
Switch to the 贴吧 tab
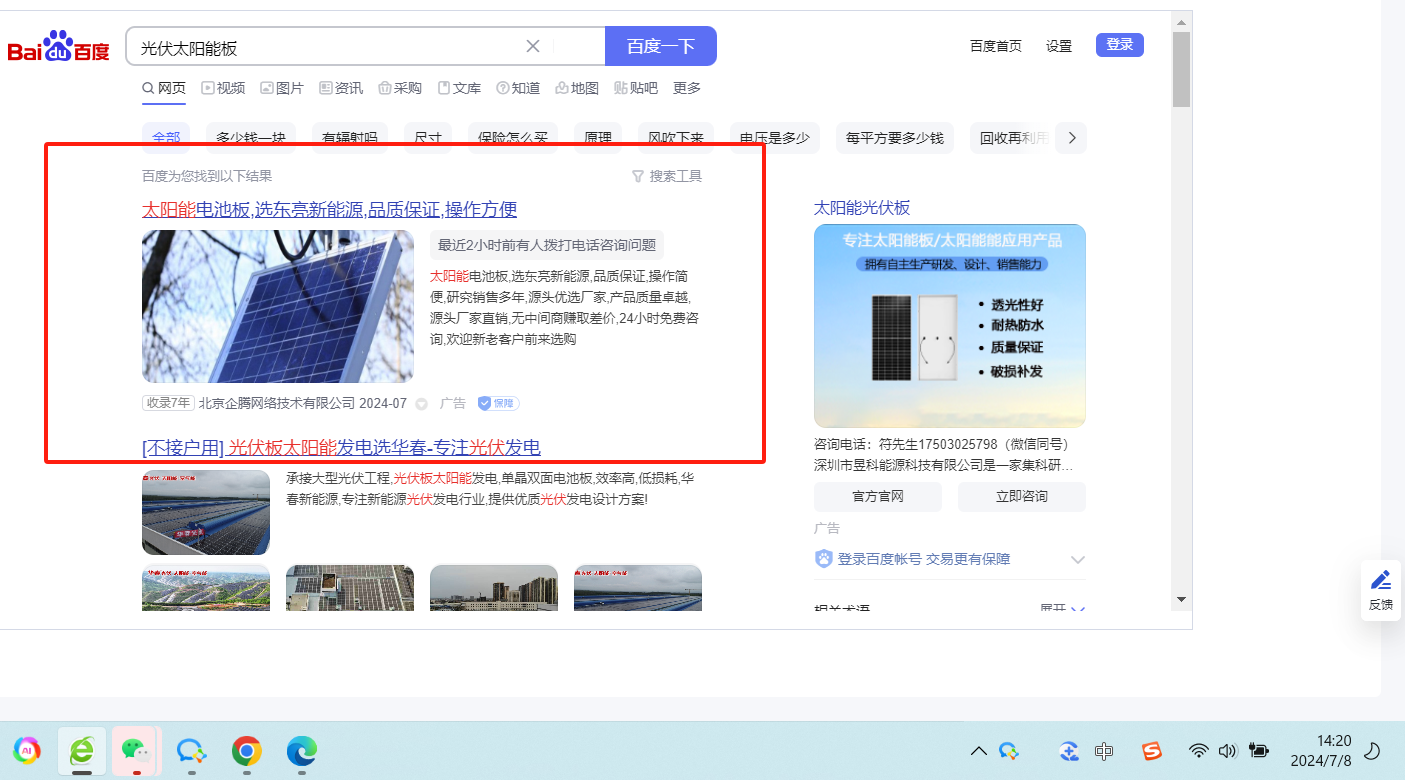pos(636,88)
